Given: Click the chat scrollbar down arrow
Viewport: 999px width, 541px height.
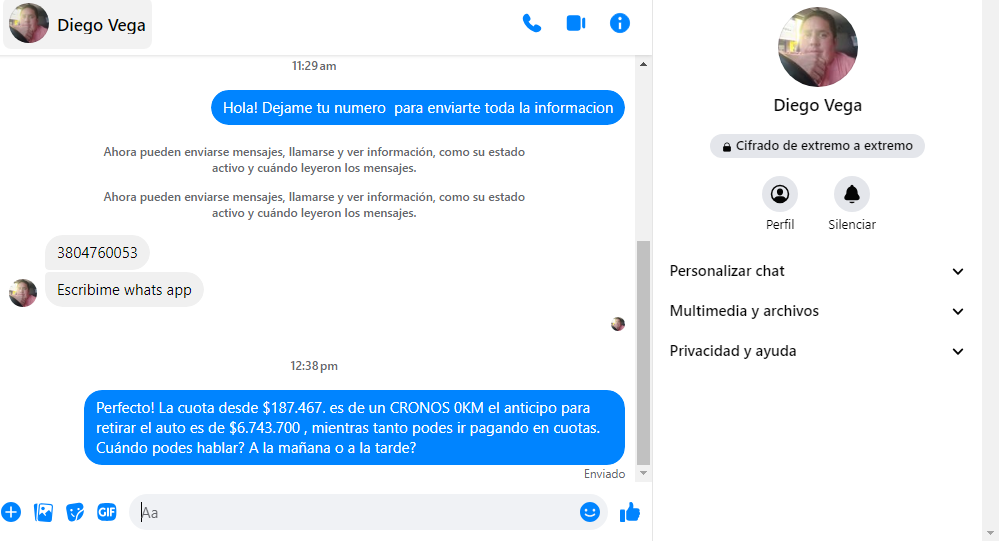Looking at the screenshot, I should point(644,473).
